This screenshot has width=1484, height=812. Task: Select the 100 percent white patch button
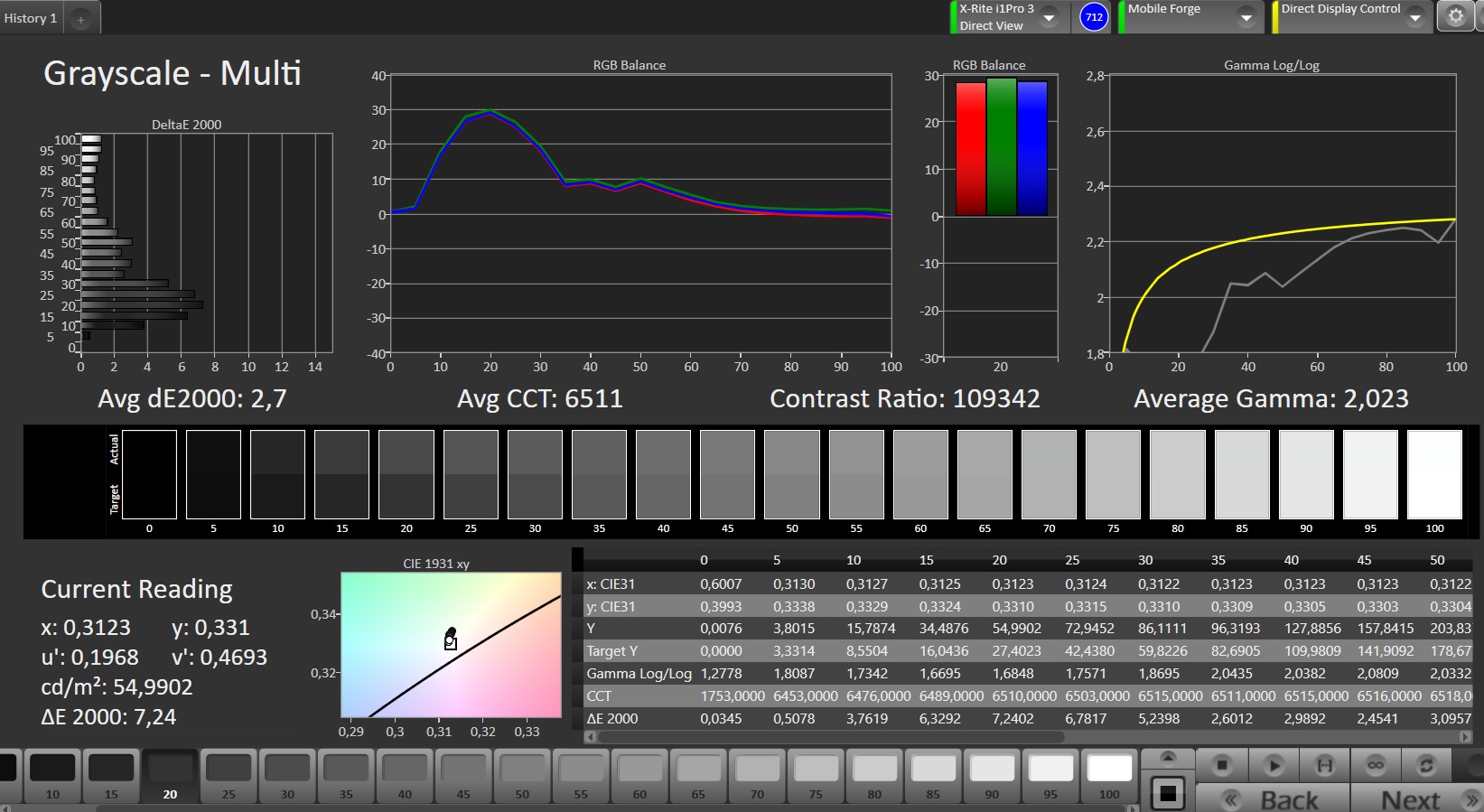(x=1109, y=775)
